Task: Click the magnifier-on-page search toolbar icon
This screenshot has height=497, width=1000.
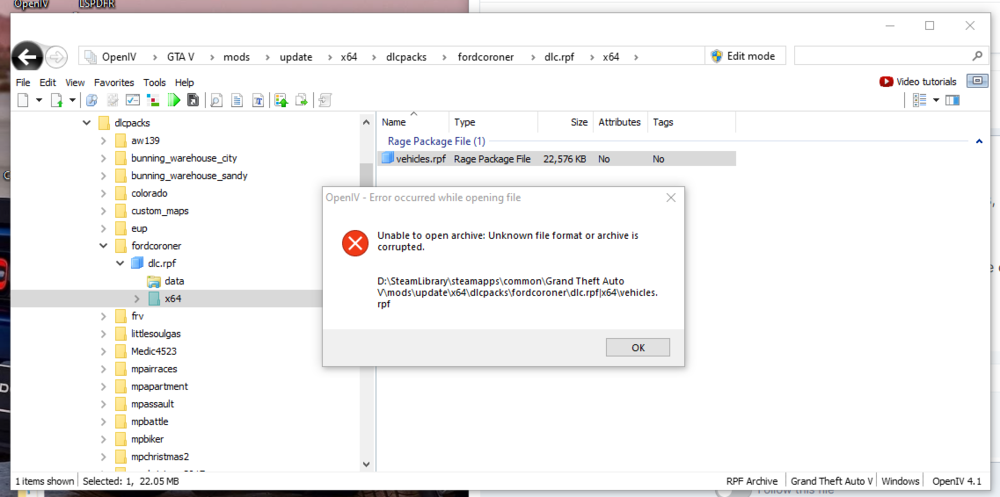Action: tap(216, 100)
